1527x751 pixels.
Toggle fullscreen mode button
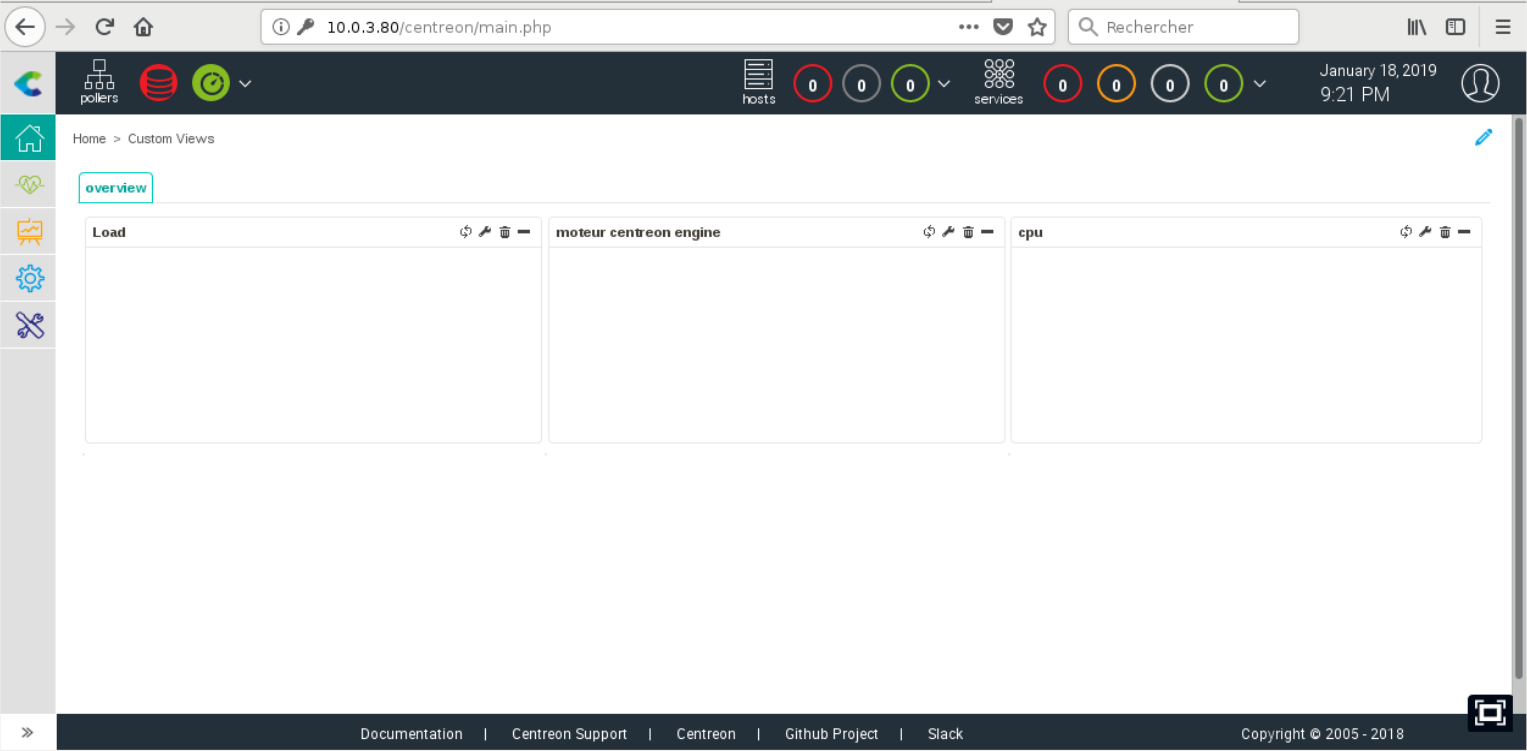click(1489, 712)
